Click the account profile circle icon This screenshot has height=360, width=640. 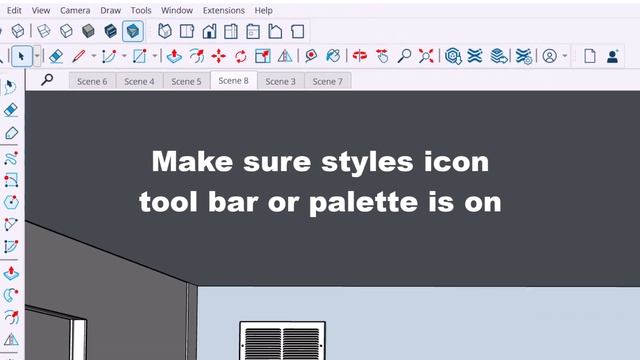tap(549, 56)
